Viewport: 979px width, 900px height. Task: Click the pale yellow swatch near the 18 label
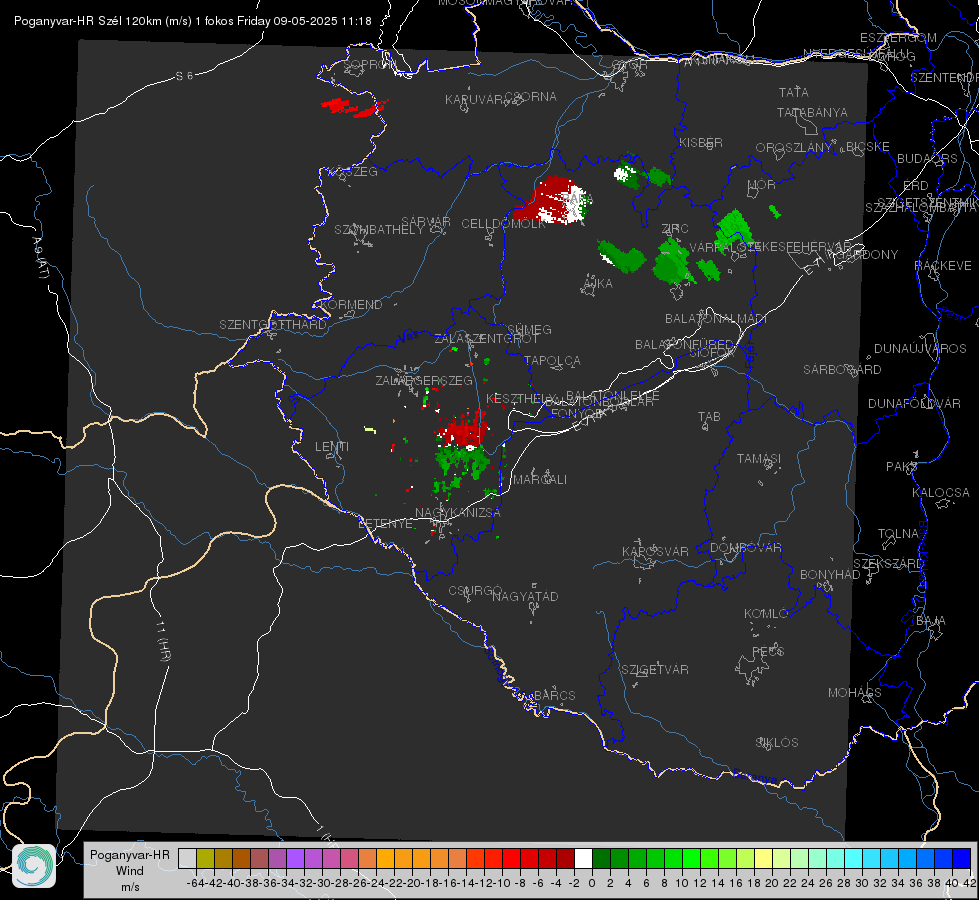(x=763, y=858)
